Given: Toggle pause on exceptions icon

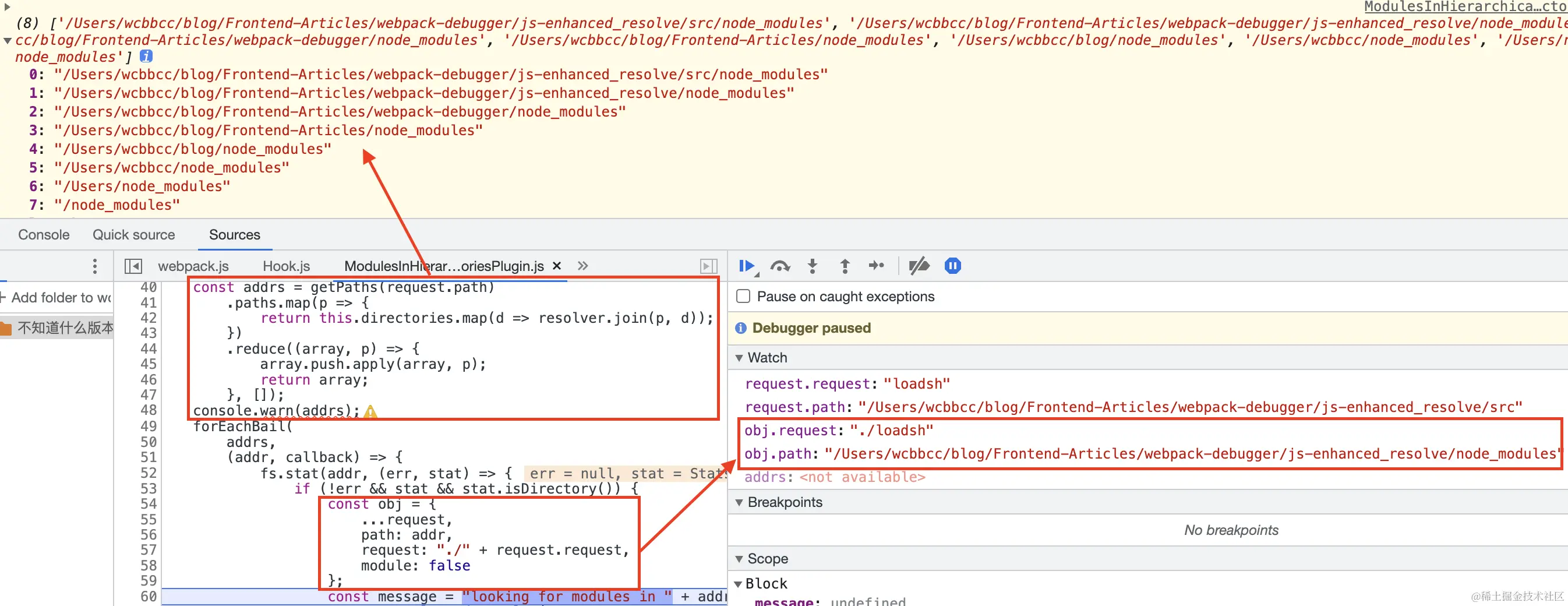Looking at the screenshot, I should click(952, 266).
